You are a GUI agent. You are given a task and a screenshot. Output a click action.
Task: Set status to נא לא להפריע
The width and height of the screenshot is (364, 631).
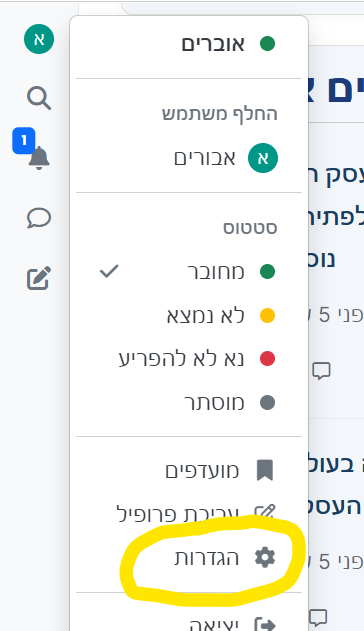click(189, 359)
